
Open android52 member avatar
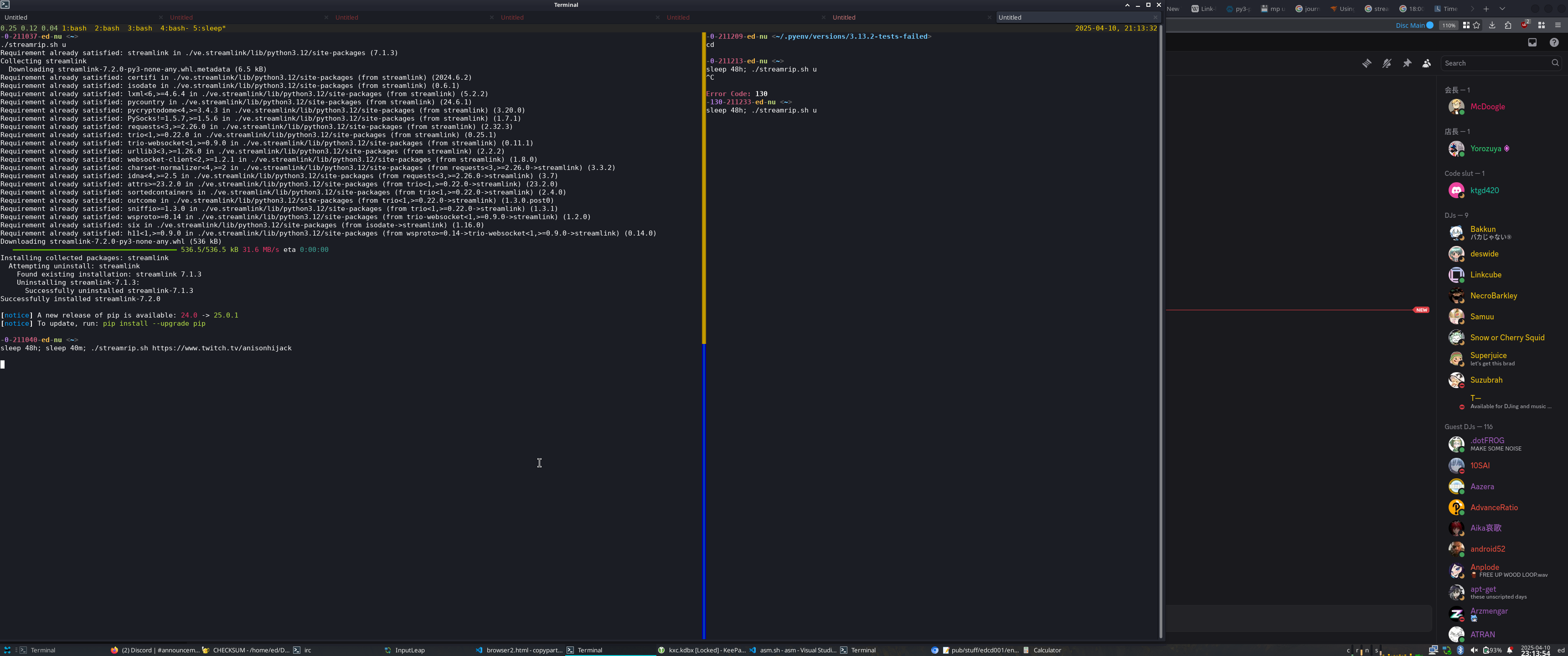coord(1456,549)
